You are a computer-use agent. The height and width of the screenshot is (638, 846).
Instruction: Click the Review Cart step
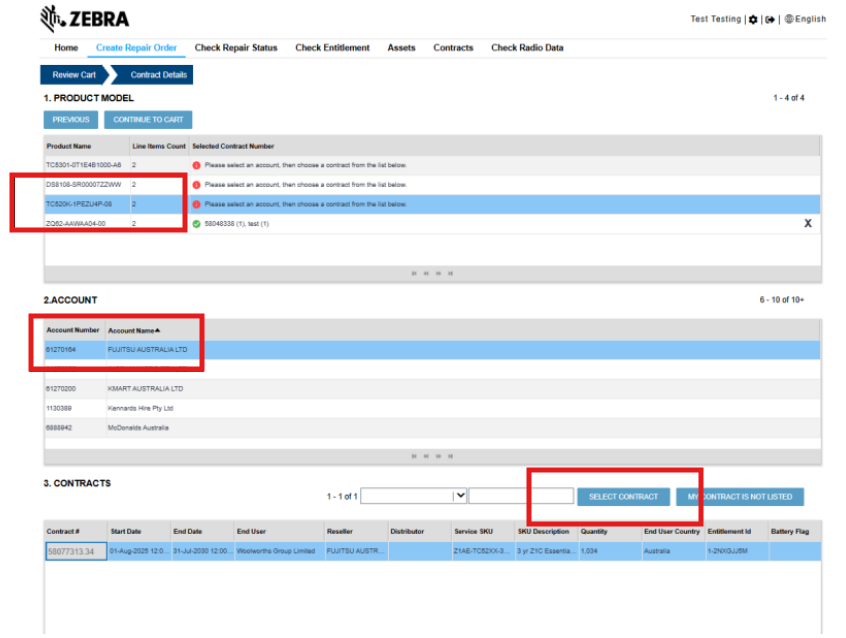pos(74,75)
